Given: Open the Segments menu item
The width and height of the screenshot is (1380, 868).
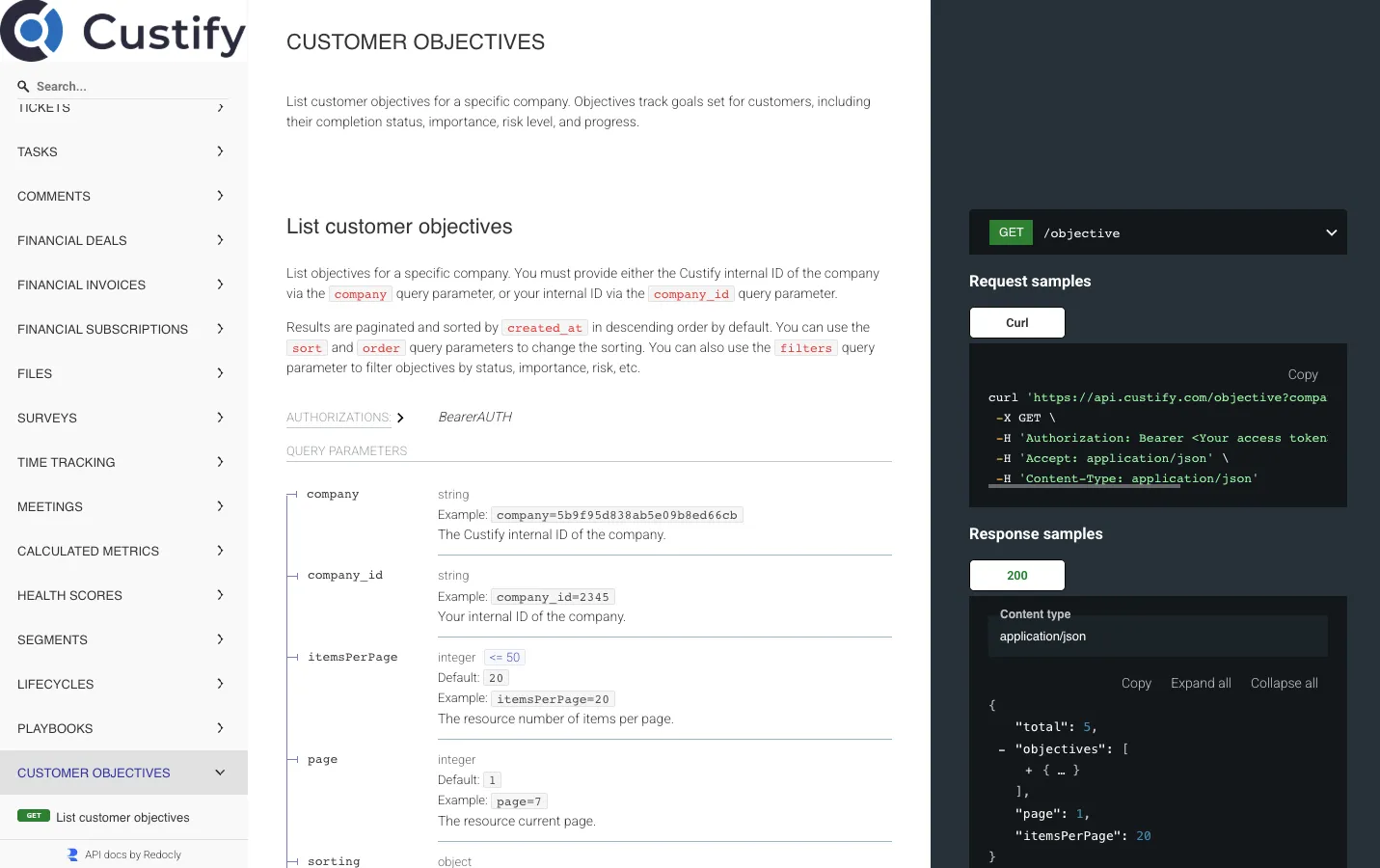Looking at the screenshot, I should pyautogui.click(x=123, y=639).
